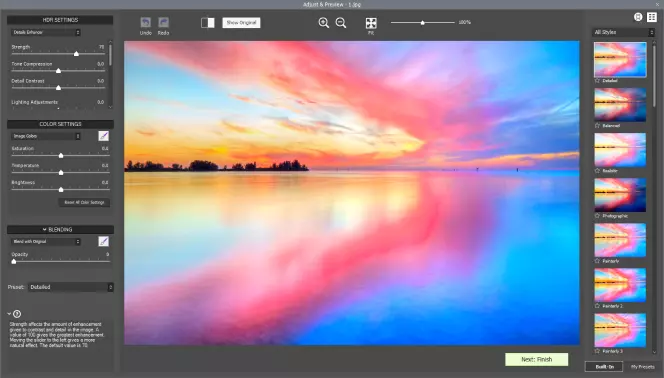This screenshot has height=378, width=664.
Task: Open the Details Enhancer method dropdown
Action: [x=46, y=32]
